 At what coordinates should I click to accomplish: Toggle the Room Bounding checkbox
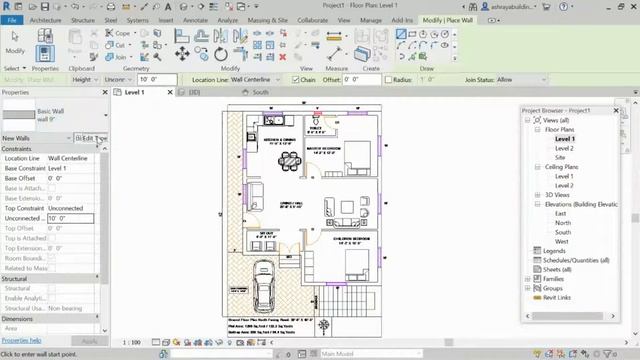(51, 258)
